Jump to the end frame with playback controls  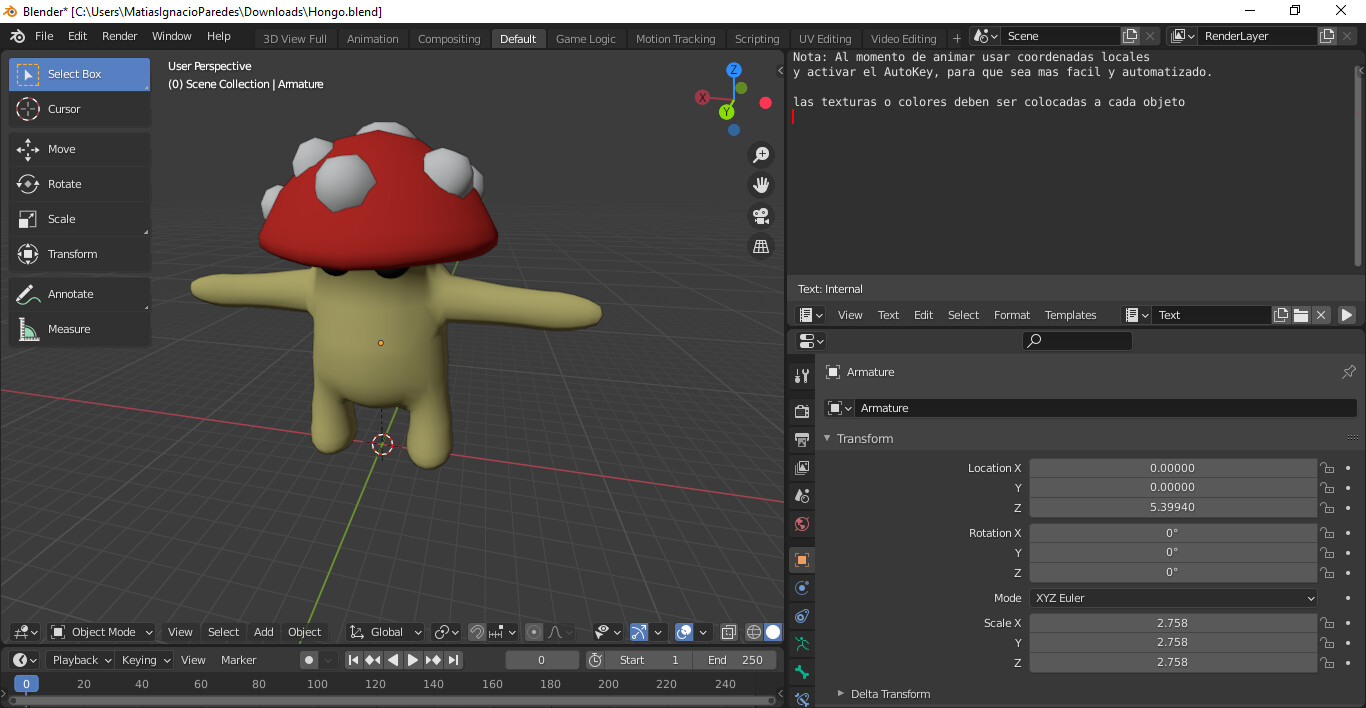coord(454,660)
